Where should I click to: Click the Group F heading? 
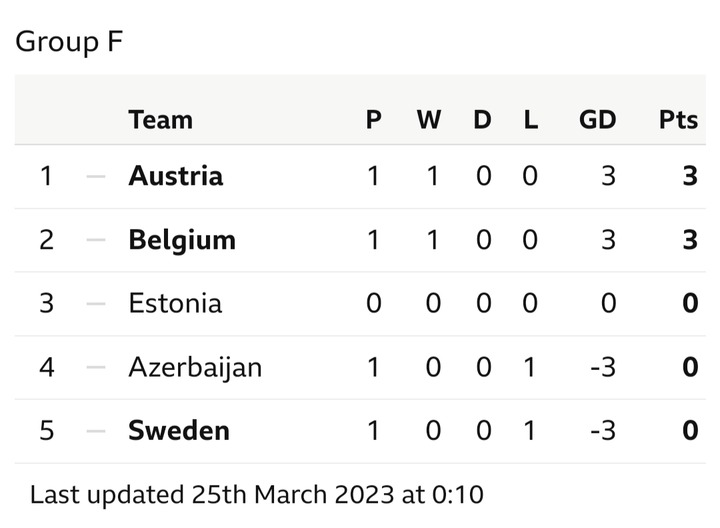click(x=69, y=42)
